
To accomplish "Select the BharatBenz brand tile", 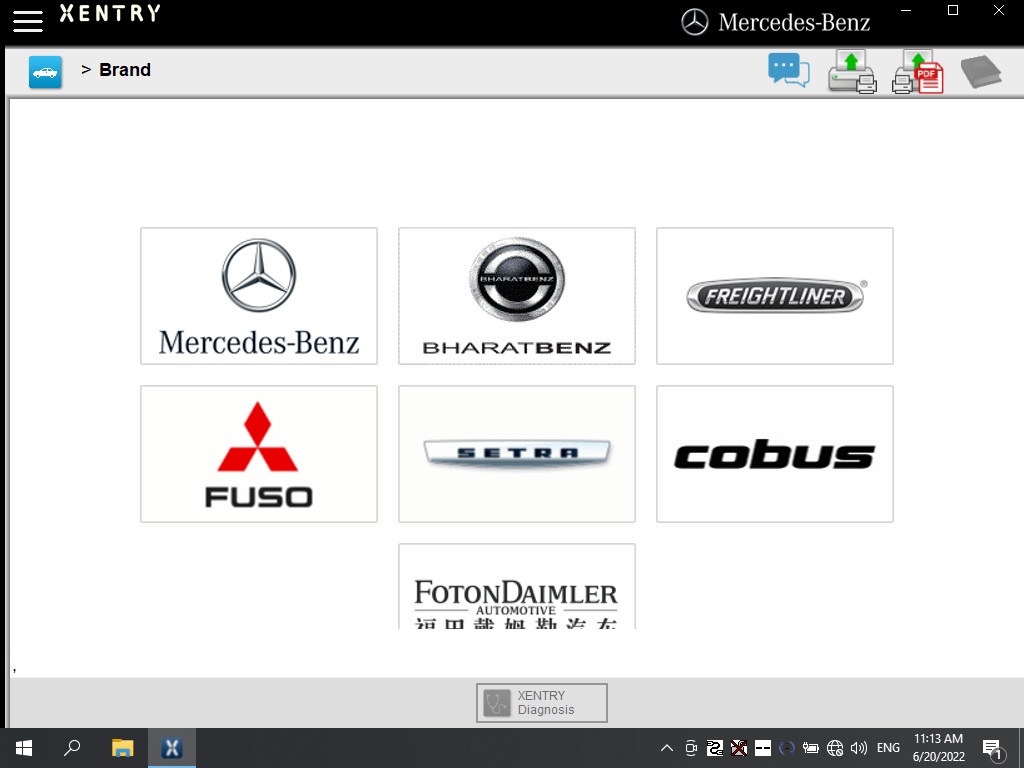I will coord(517,296).
